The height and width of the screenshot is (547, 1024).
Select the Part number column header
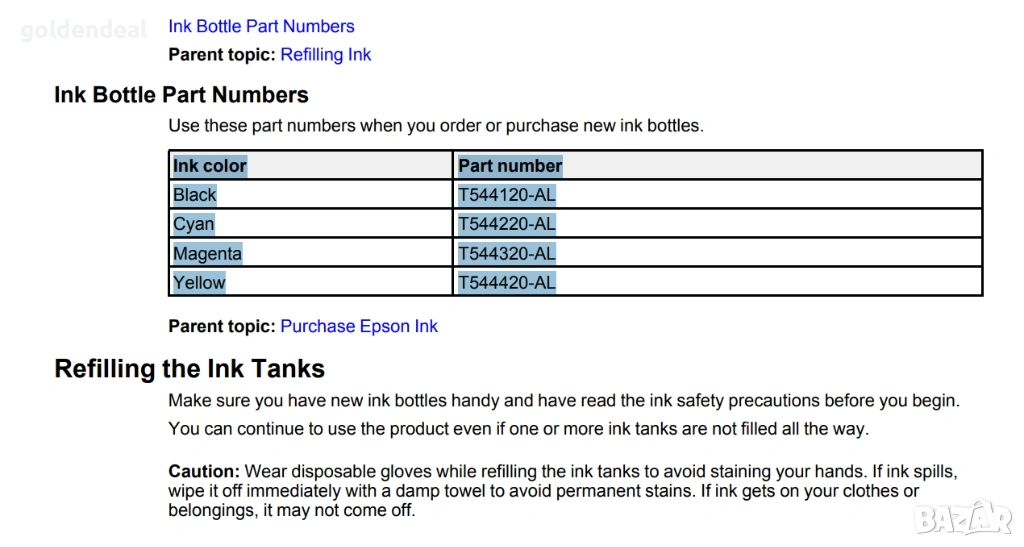point(510,166)
